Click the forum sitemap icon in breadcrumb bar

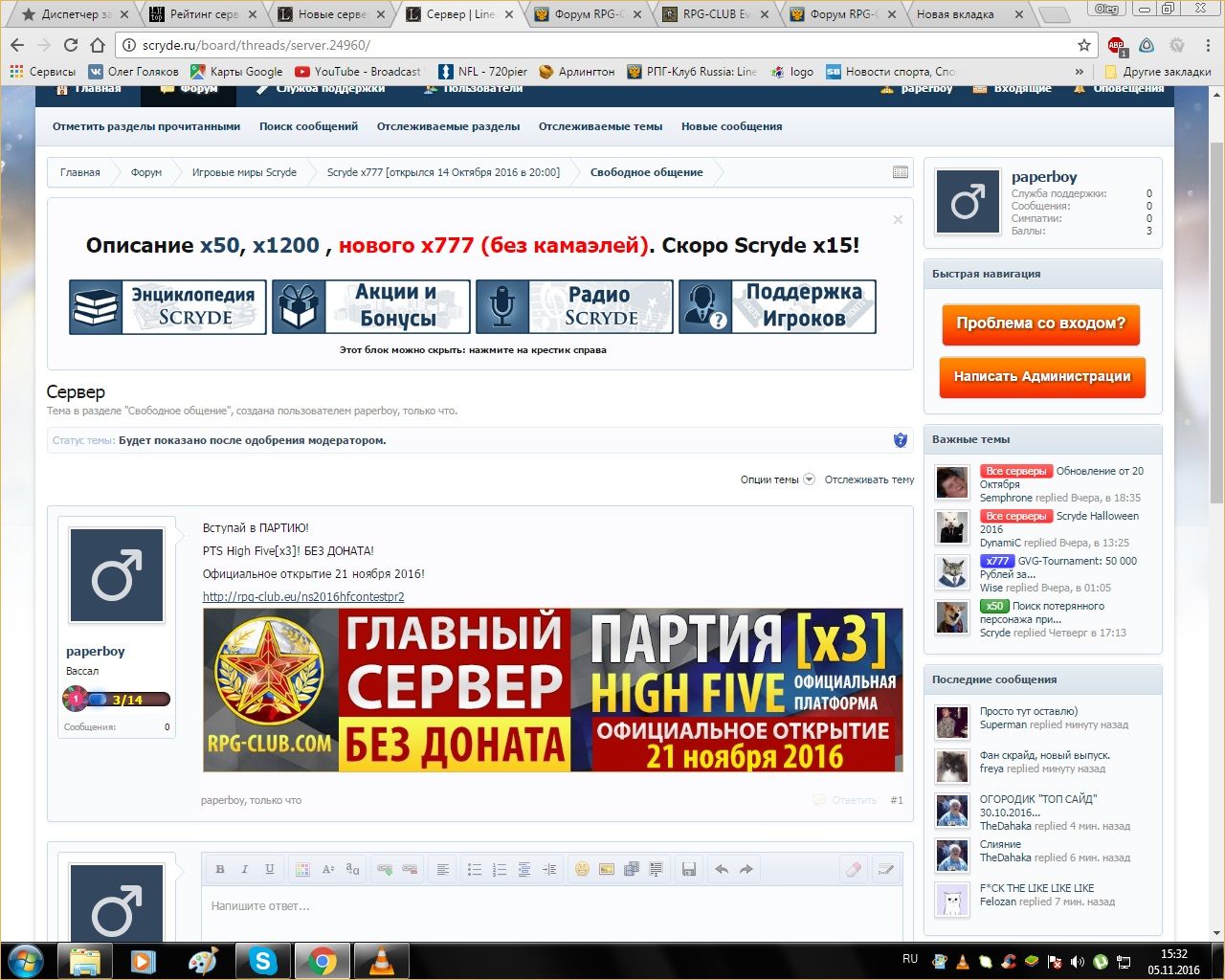click(x=900, y=172)
